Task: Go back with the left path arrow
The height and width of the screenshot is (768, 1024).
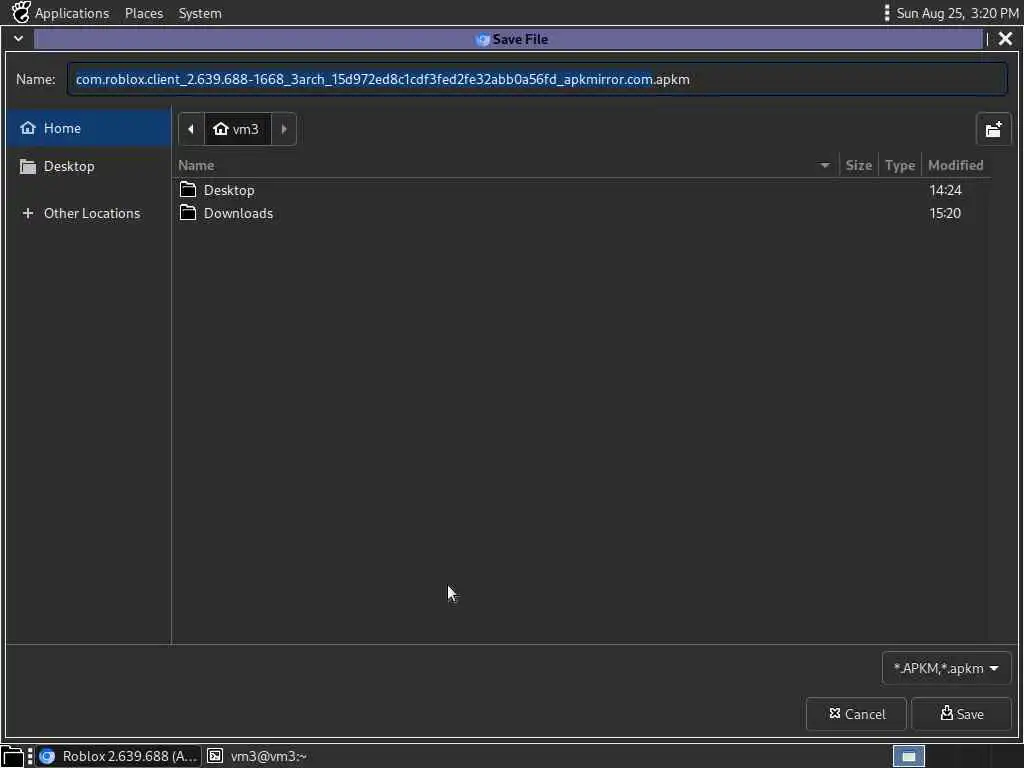Action: [191, 129]
